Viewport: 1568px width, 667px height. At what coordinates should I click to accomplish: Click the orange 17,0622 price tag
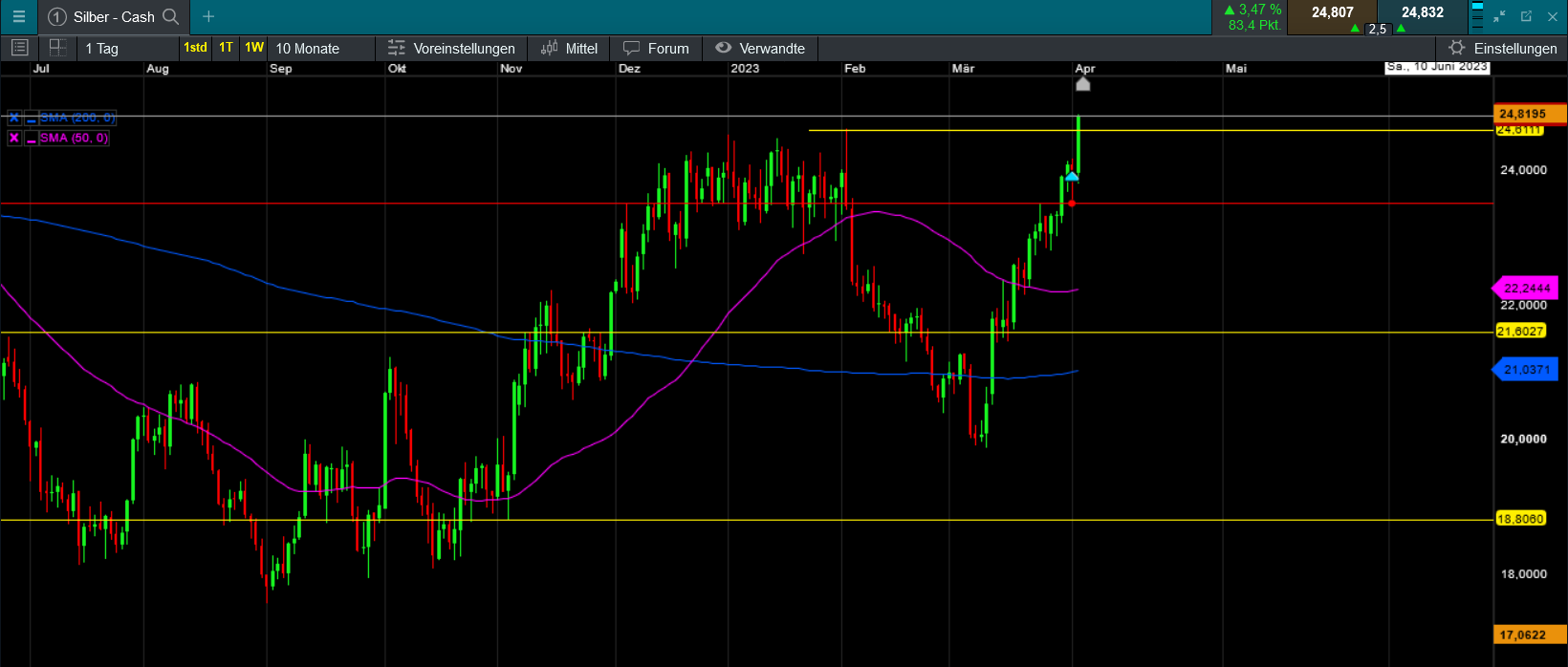pos(1530,635)
